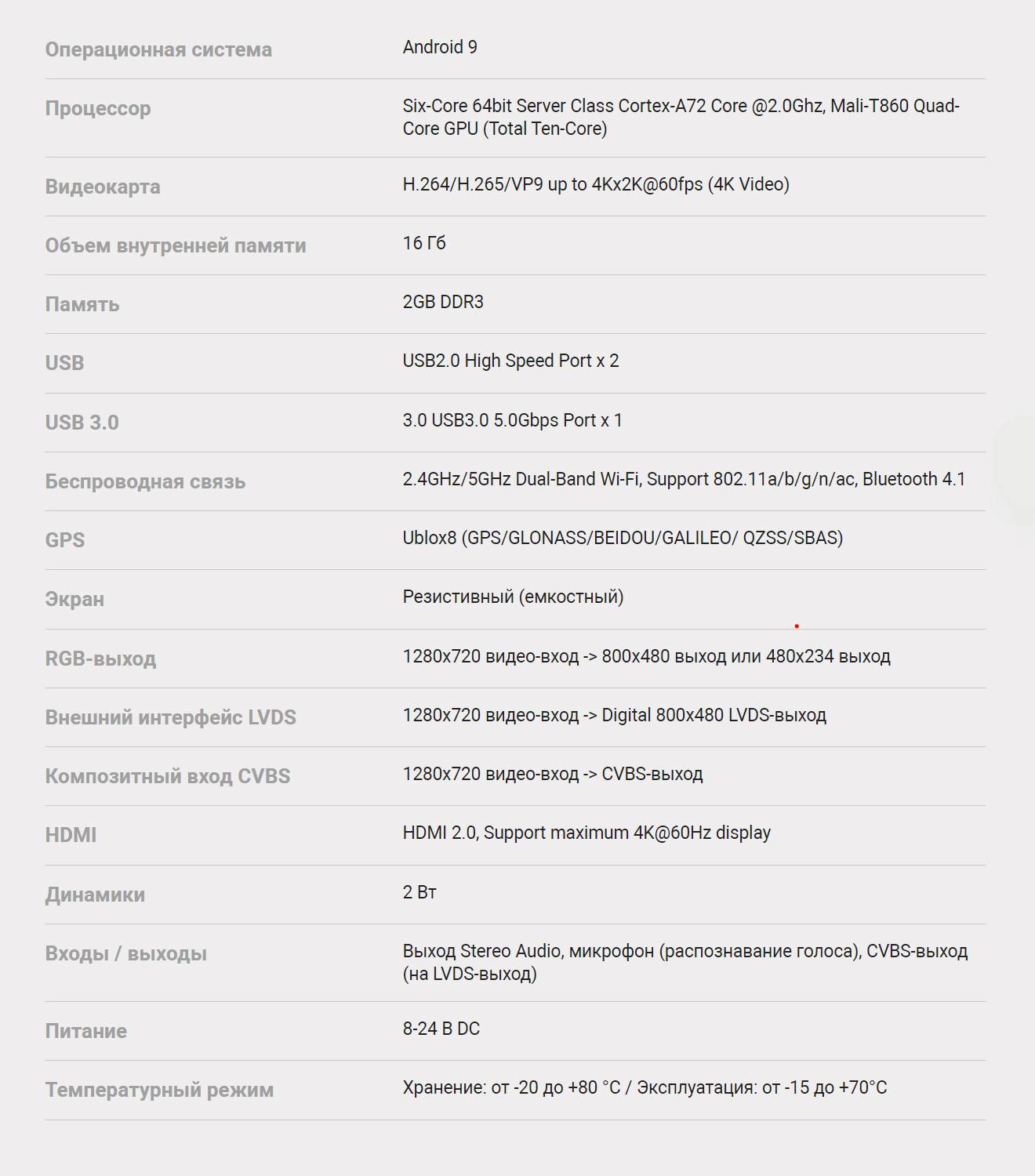Click the '2GB DDR3' memory value
Image resolution: width=1035 pixels, height=1176 pixels.
pos(443,302)
